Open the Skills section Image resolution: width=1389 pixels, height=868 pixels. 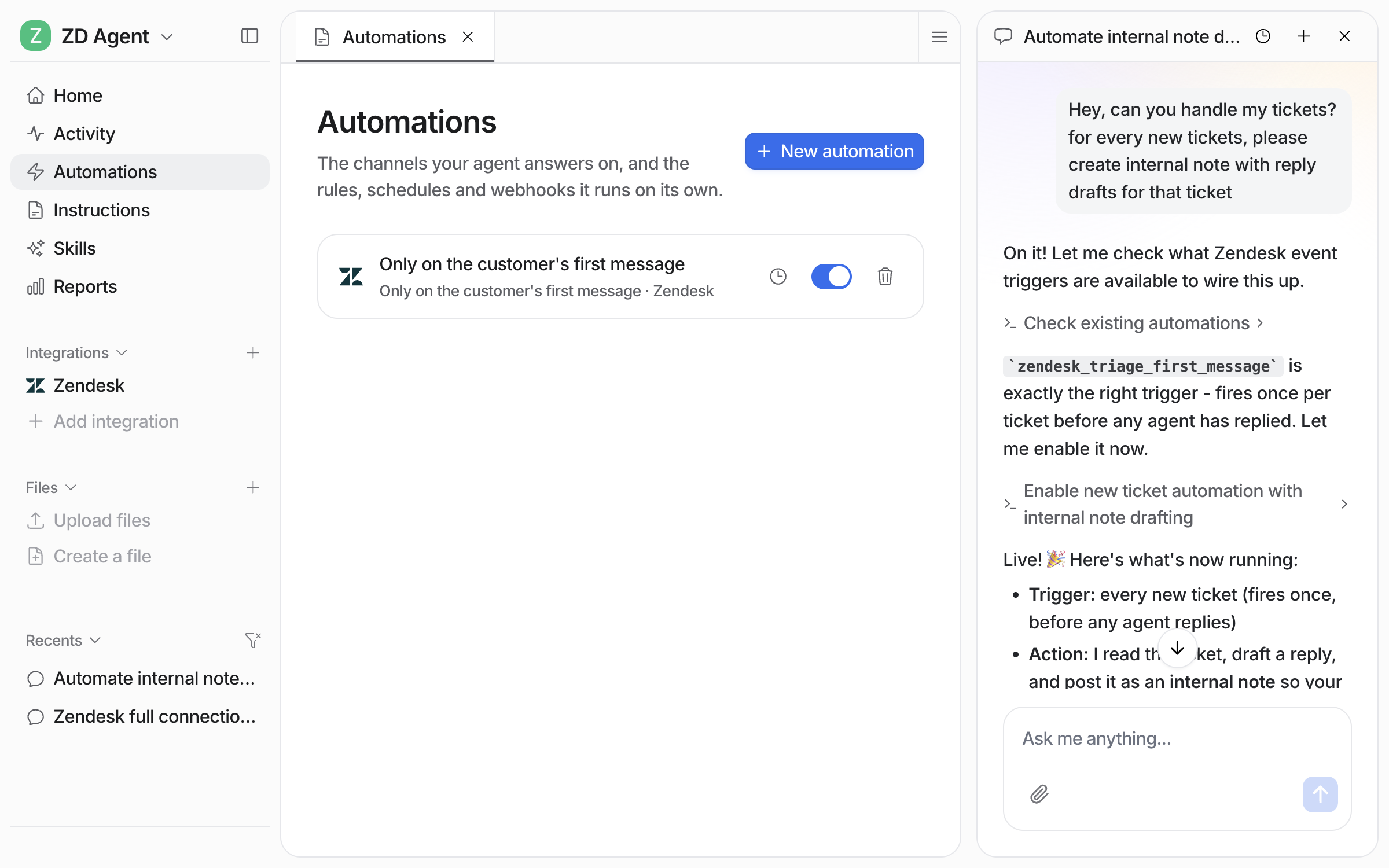pos(139,248)
